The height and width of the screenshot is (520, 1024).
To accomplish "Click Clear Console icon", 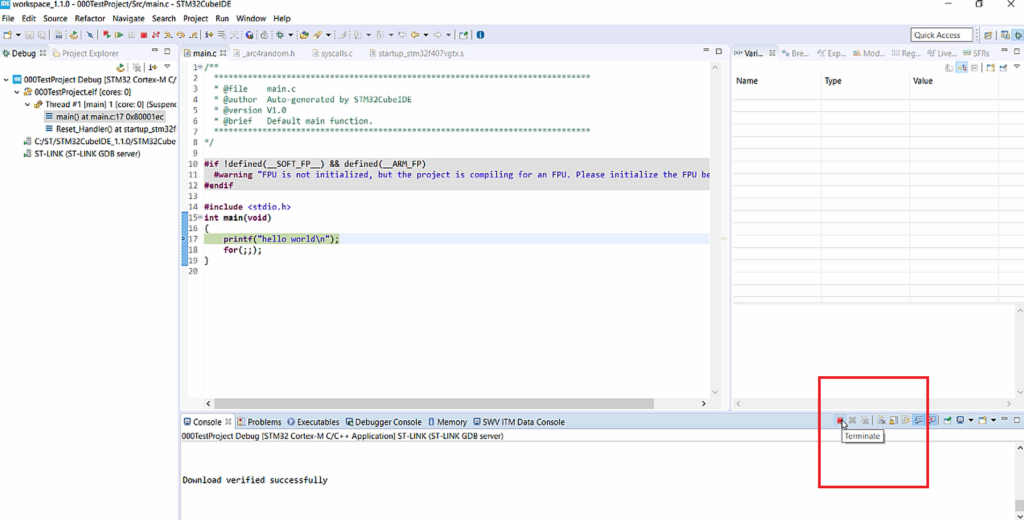I will [881, 421].
